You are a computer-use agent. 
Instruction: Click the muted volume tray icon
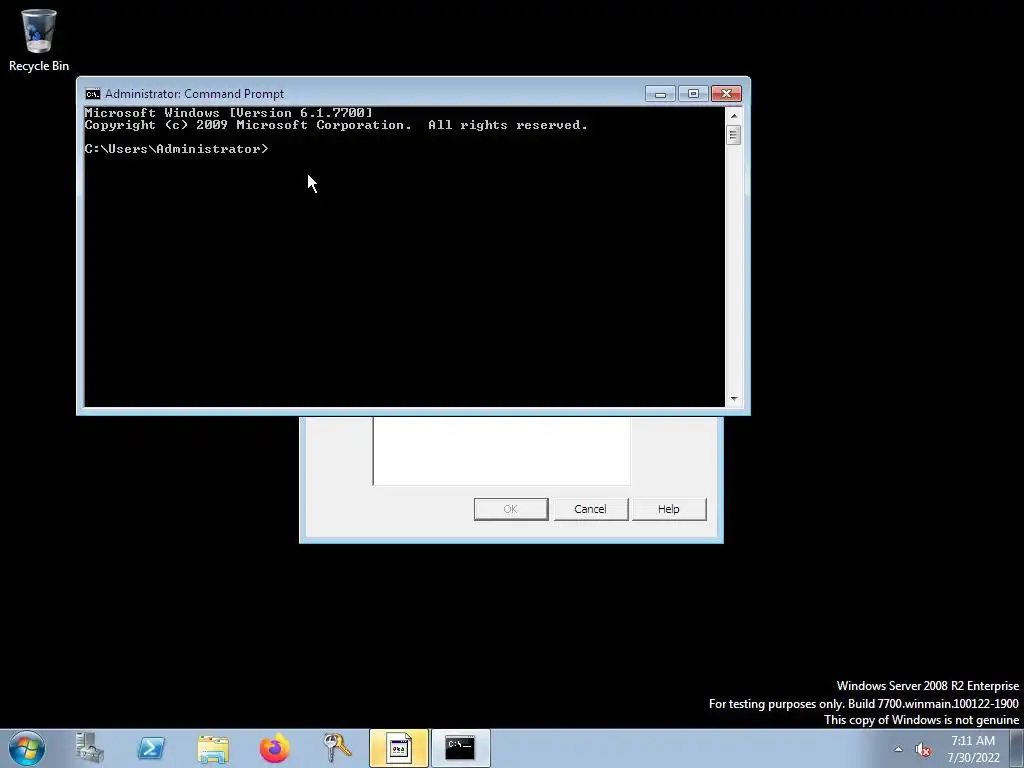pyautogui.click(x=922, y=749)
